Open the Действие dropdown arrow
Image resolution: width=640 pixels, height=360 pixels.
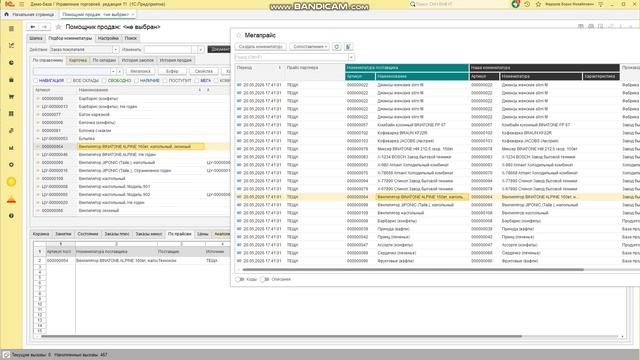coord(116,49)
